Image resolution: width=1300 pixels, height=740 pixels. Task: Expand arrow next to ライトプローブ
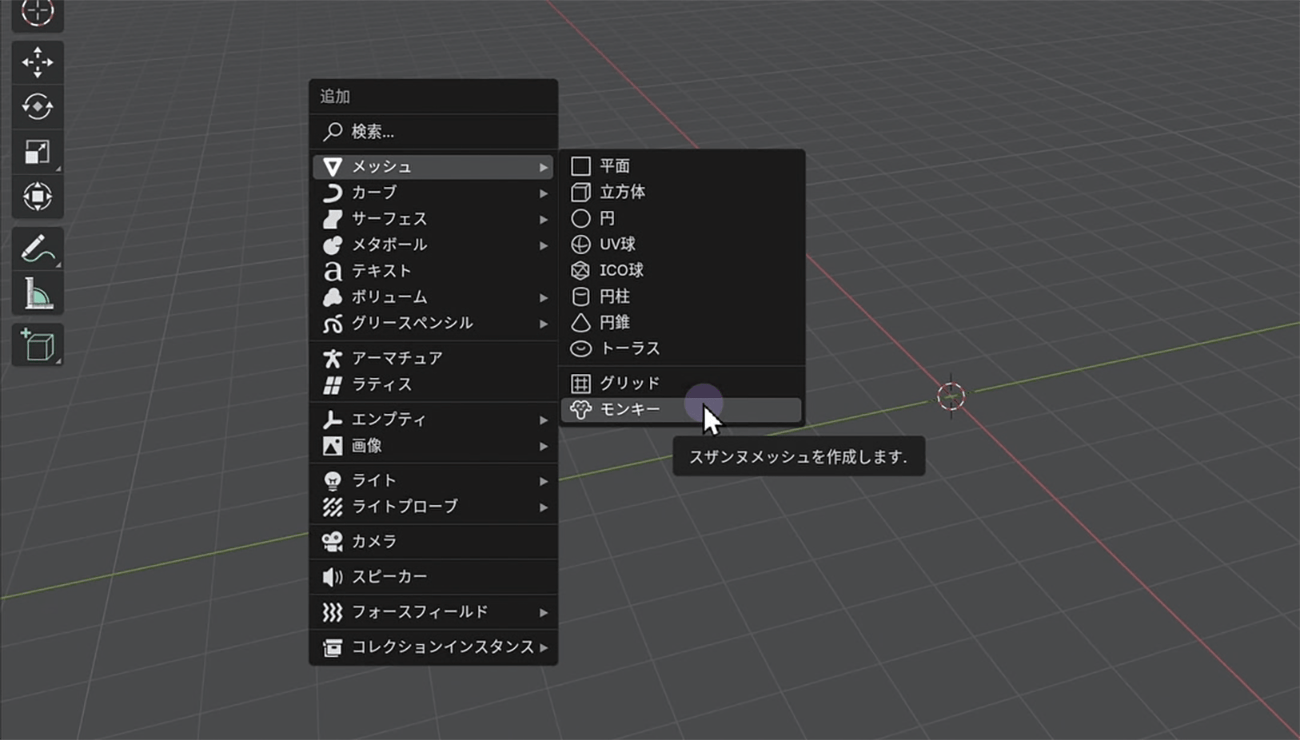pyautogui.click(x=544, y=507)
